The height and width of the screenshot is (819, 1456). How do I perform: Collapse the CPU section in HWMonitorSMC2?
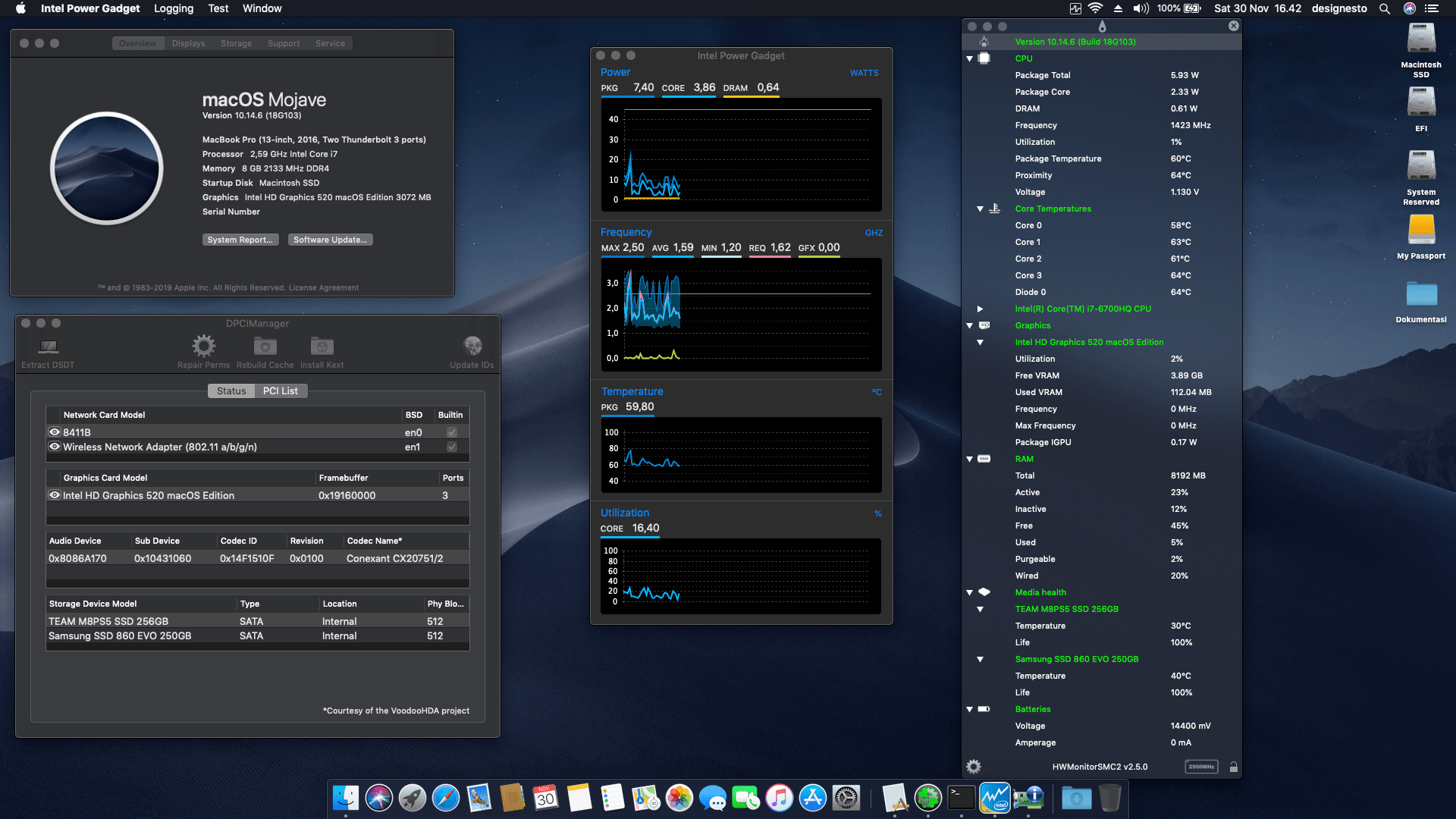(970, 58)
